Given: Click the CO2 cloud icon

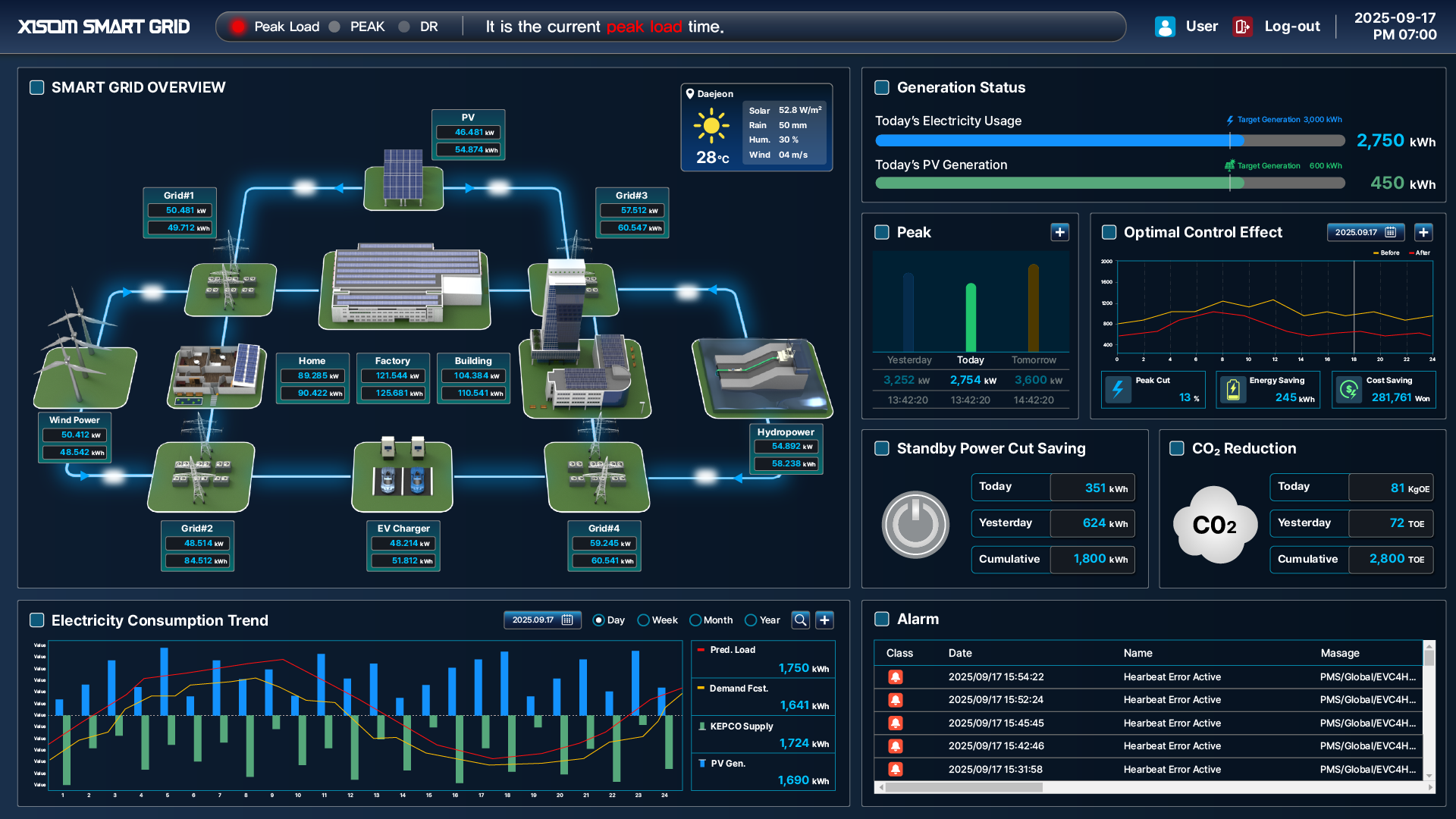Looking at the screenshot, I should [1214, 525].
